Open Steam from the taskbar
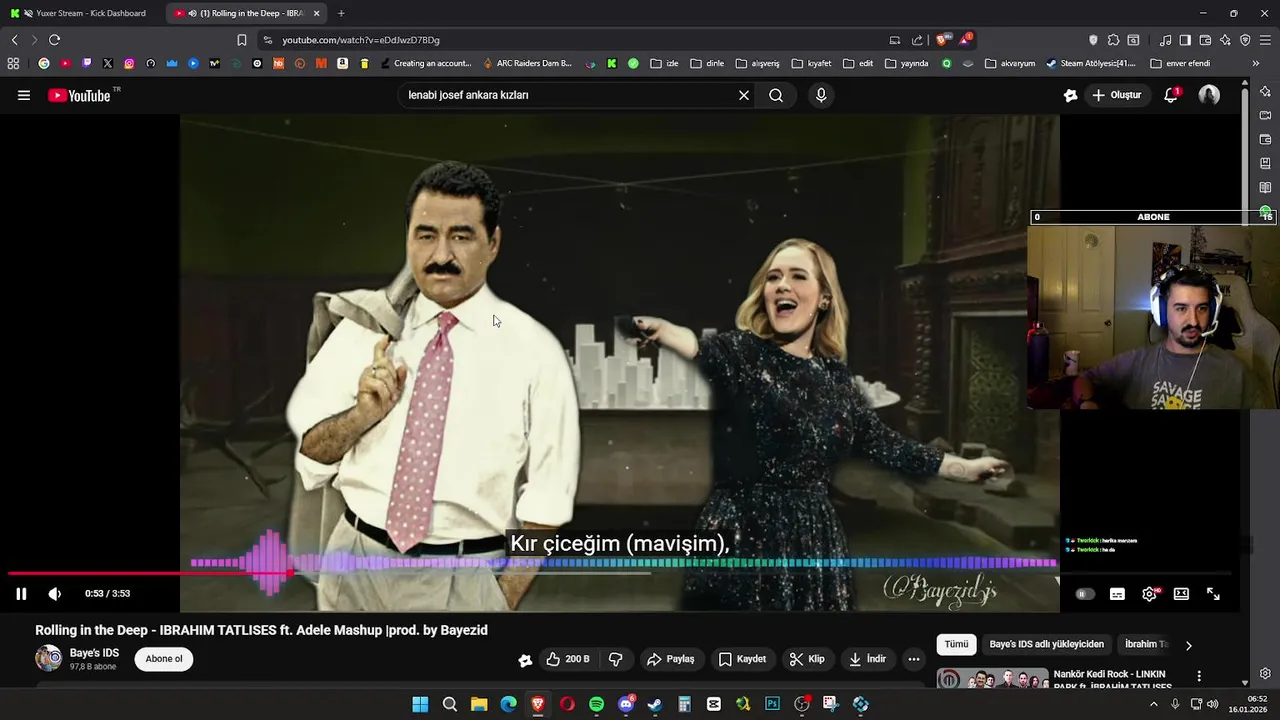The width and height of the screenshot is (1280, 720). (x=655, y=704)
